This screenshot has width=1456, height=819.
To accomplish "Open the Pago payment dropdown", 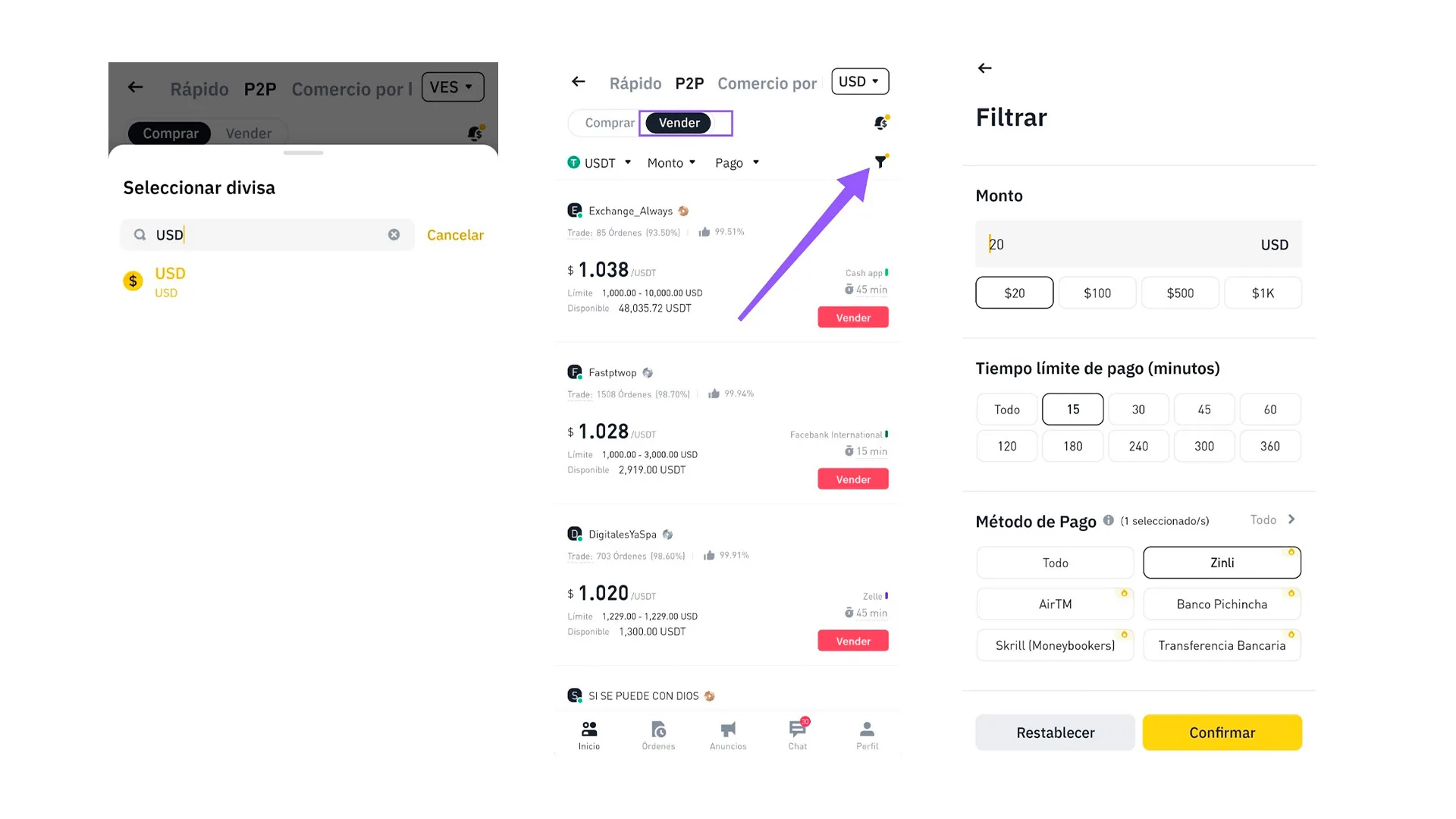I will pos(736,163).
